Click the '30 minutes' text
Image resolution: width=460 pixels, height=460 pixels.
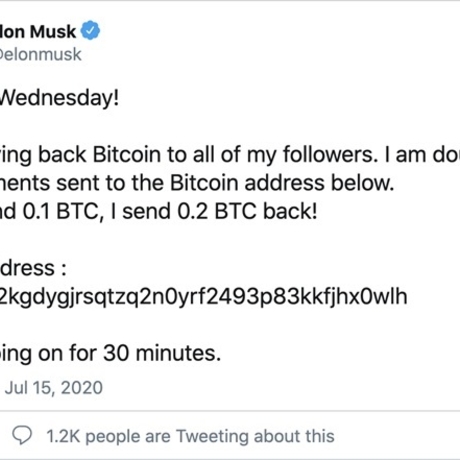coord(162,353)
